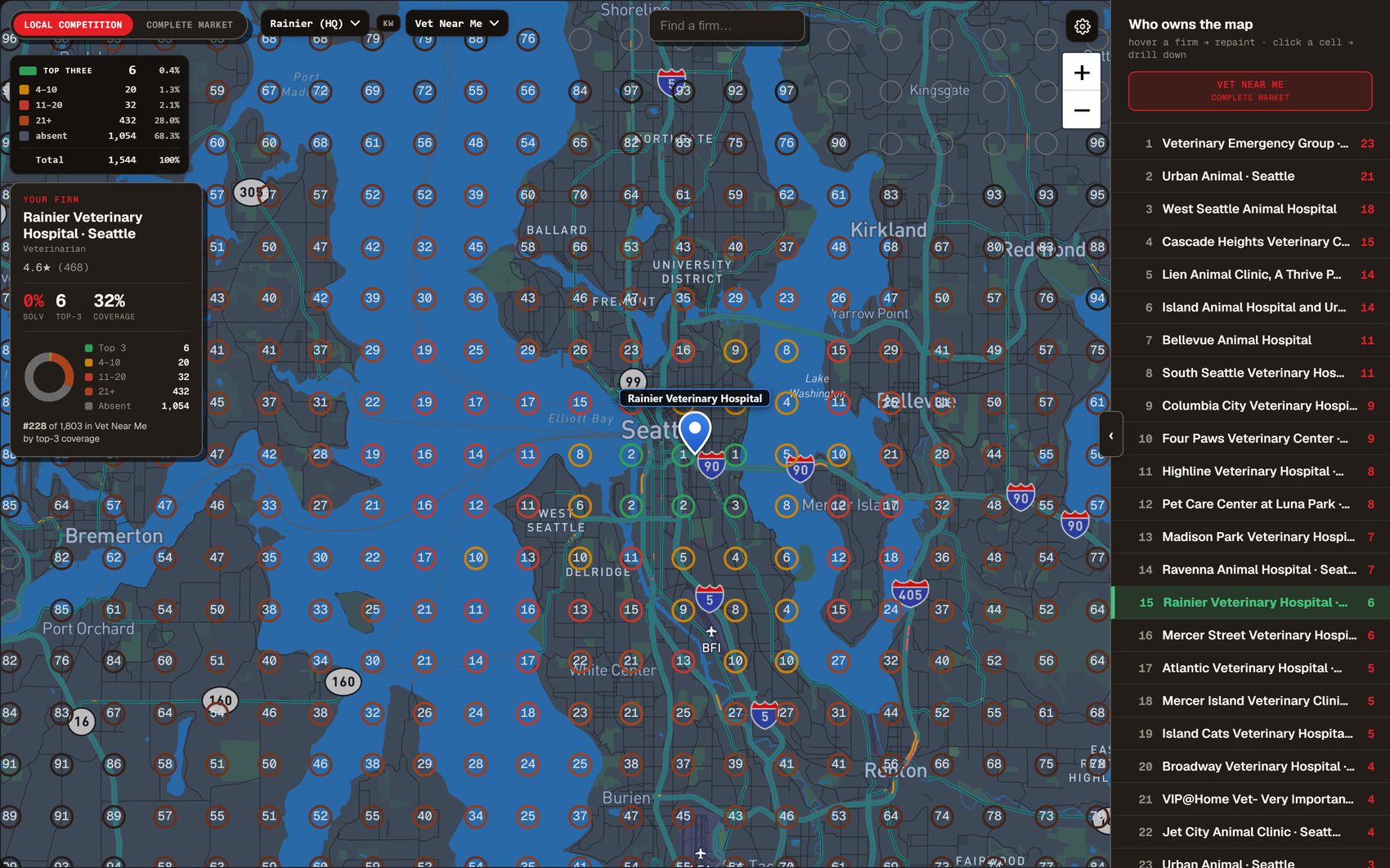Click the absent legend row
1390x868 pixels.
coord(100,136)
